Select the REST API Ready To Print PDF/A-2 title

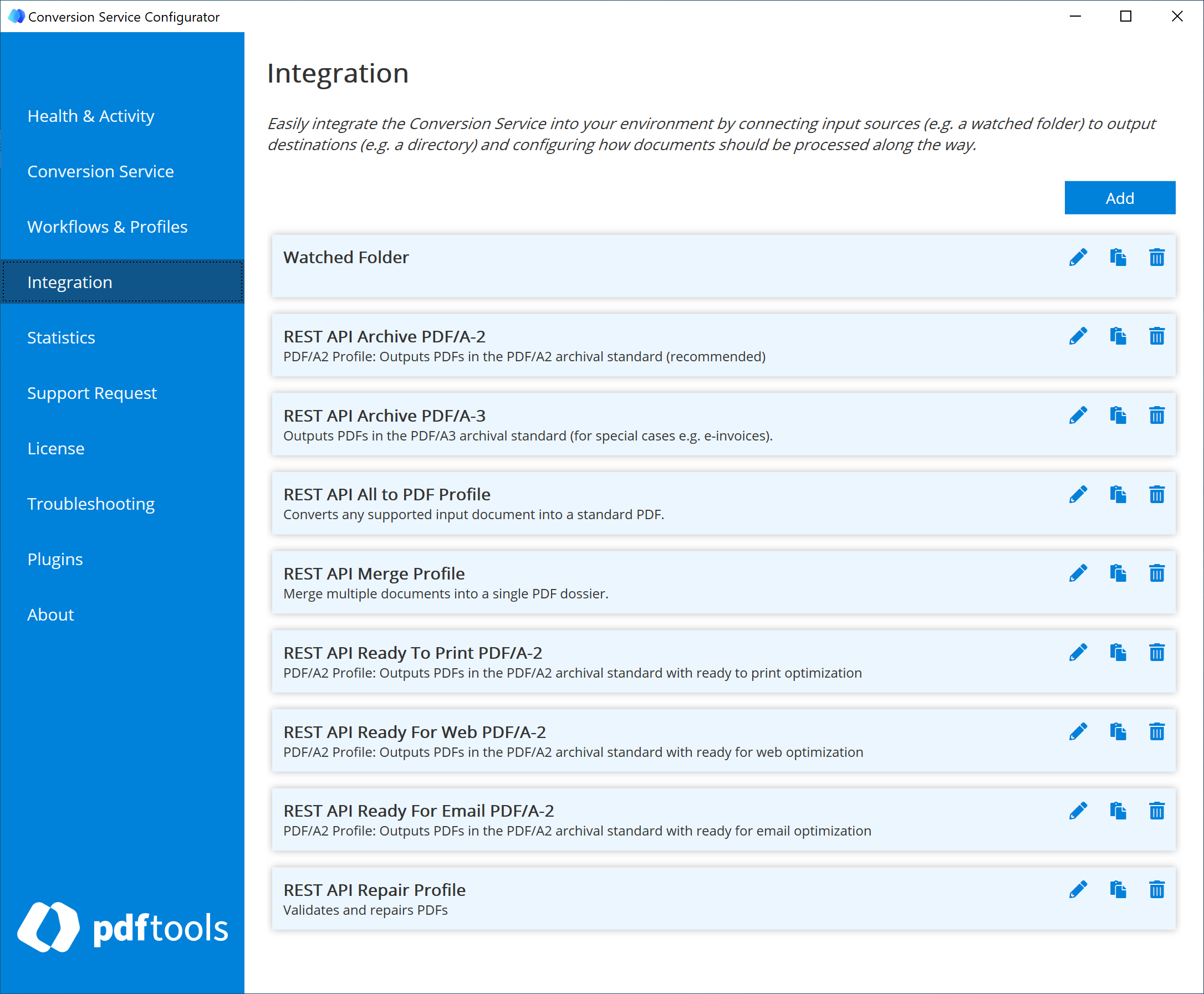point(412,653)
